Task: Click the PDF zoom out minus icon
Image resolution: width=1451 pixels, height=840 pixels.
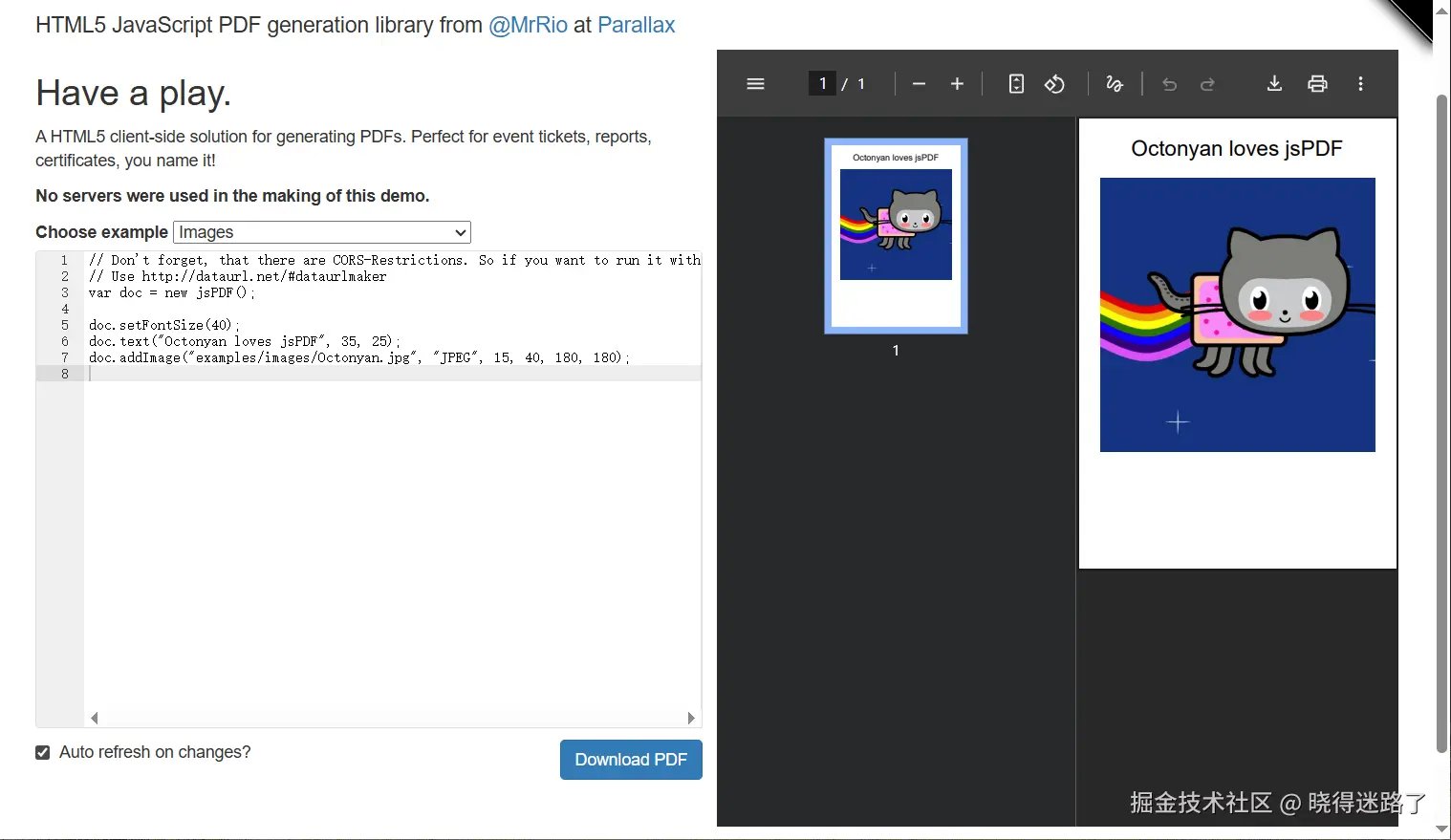Action: [x=919, y=84]
